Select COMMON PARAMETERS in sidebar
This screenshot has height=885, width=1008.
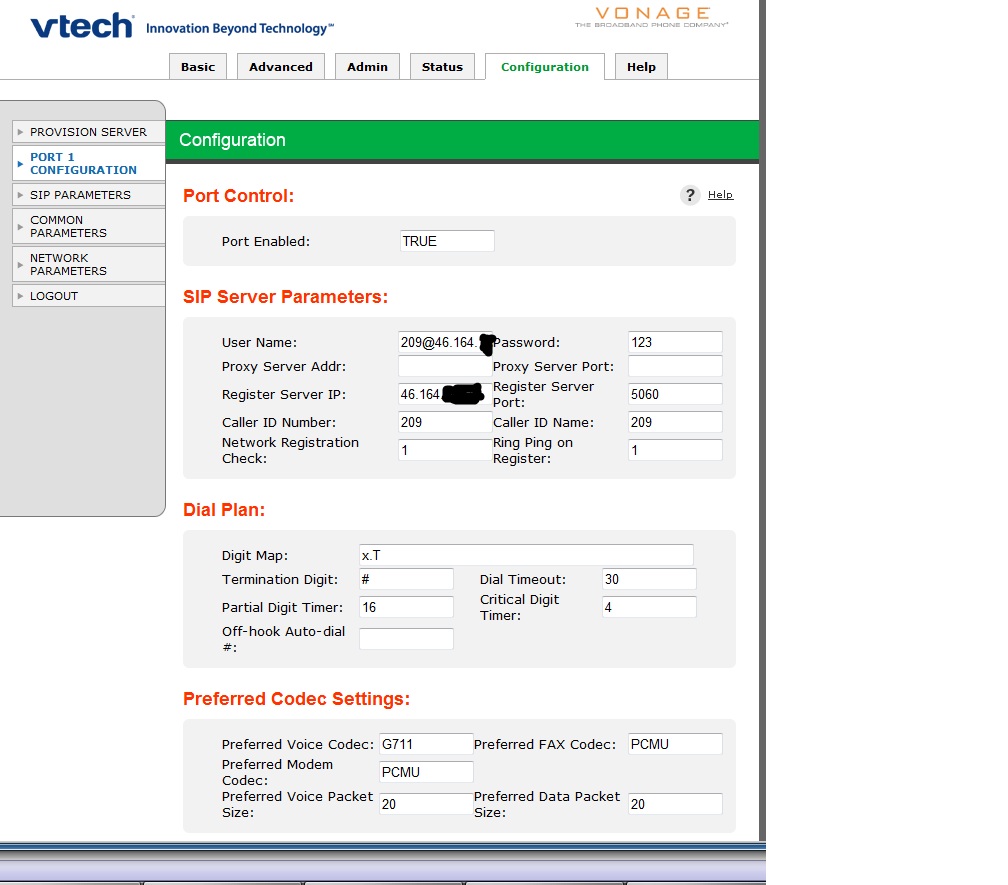point(68,226)
